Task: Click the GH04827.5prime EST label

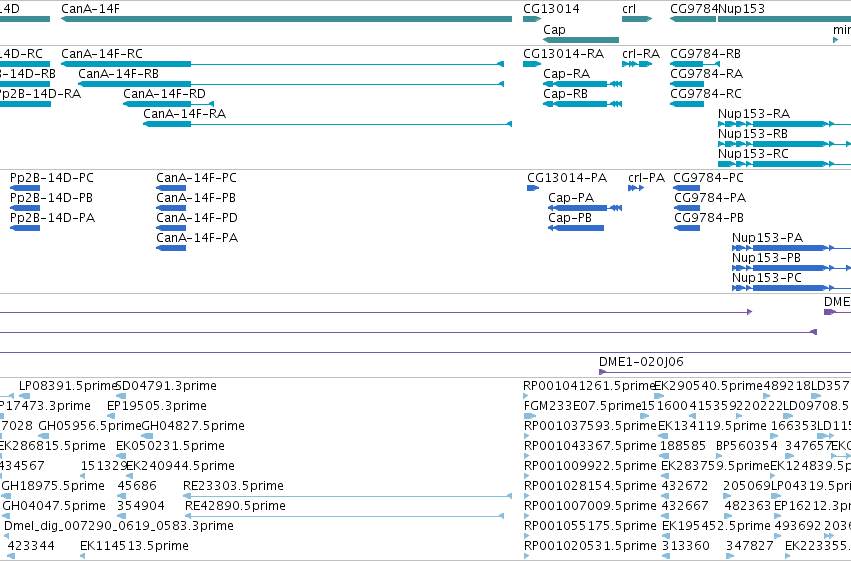Action: point(193,426)
